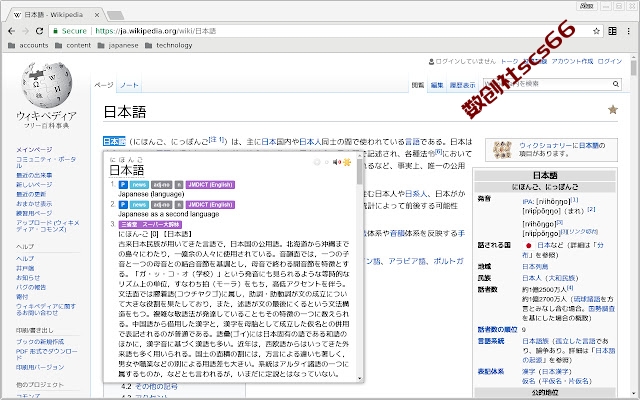The image size is (640, 400).
Task: Open おまかせ表示 sidebar link
Action: pyautogui.click(x=34, y=203)
